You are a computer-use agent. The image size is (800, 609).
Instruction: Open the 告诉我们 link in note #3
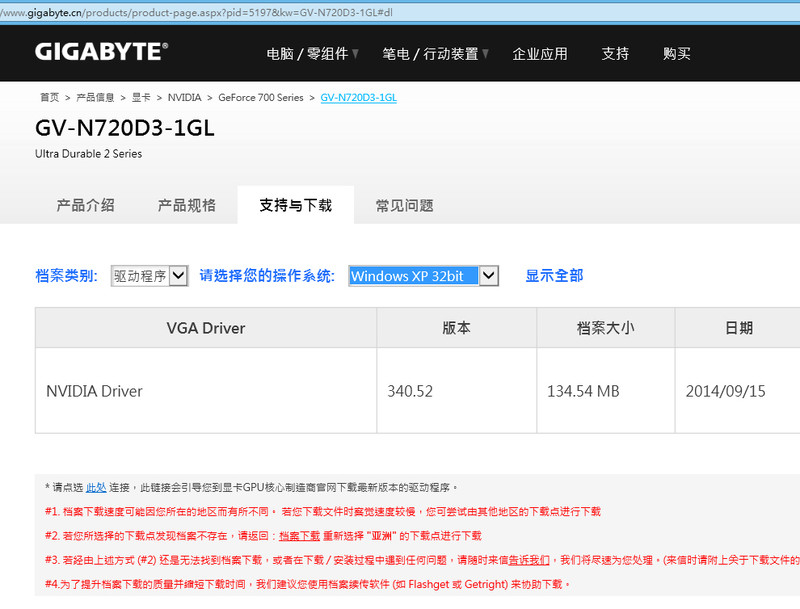(x=529, y=560)
